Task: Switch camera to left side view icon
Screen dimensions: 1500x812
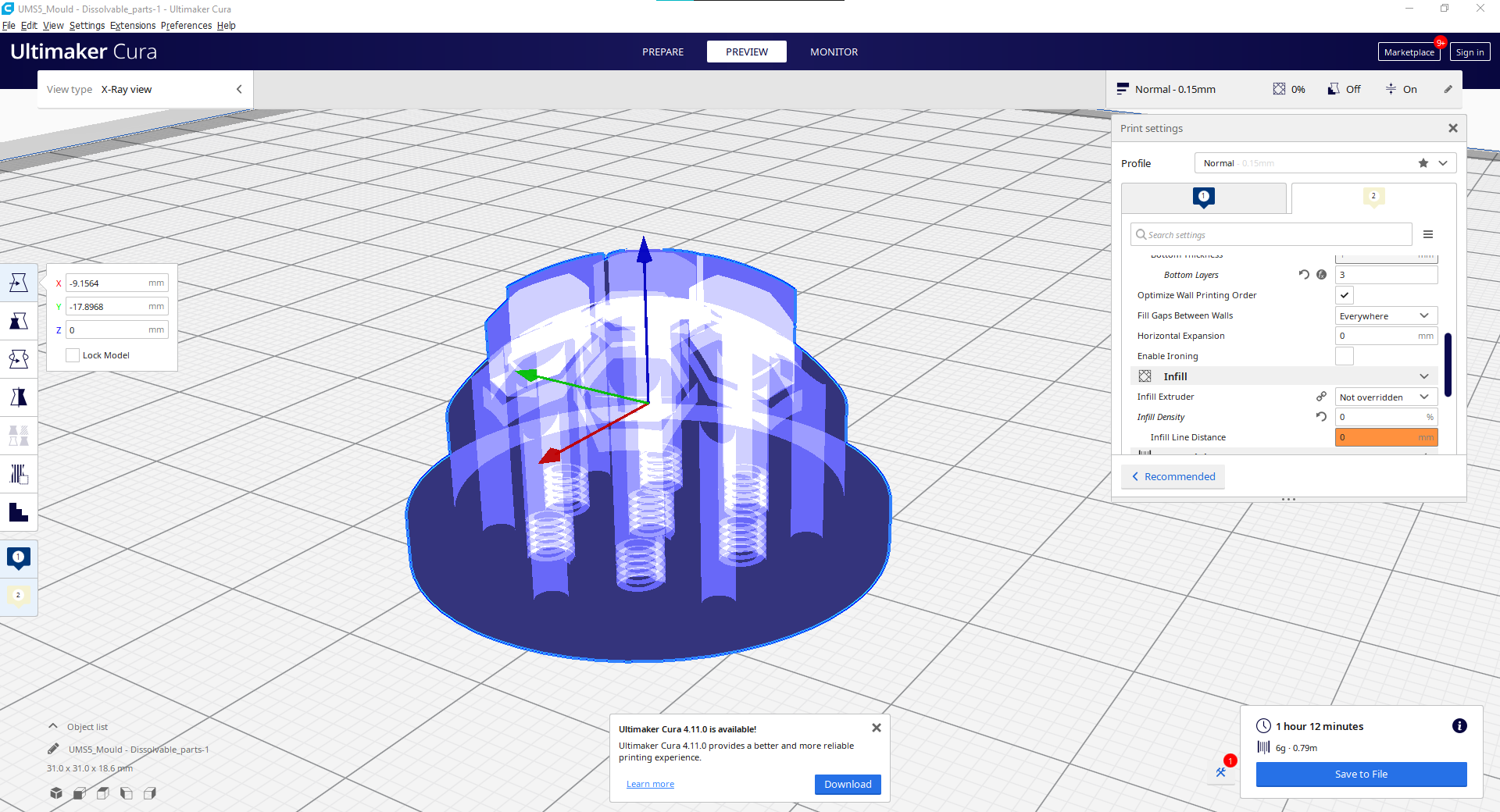Action: click(127, 793)
